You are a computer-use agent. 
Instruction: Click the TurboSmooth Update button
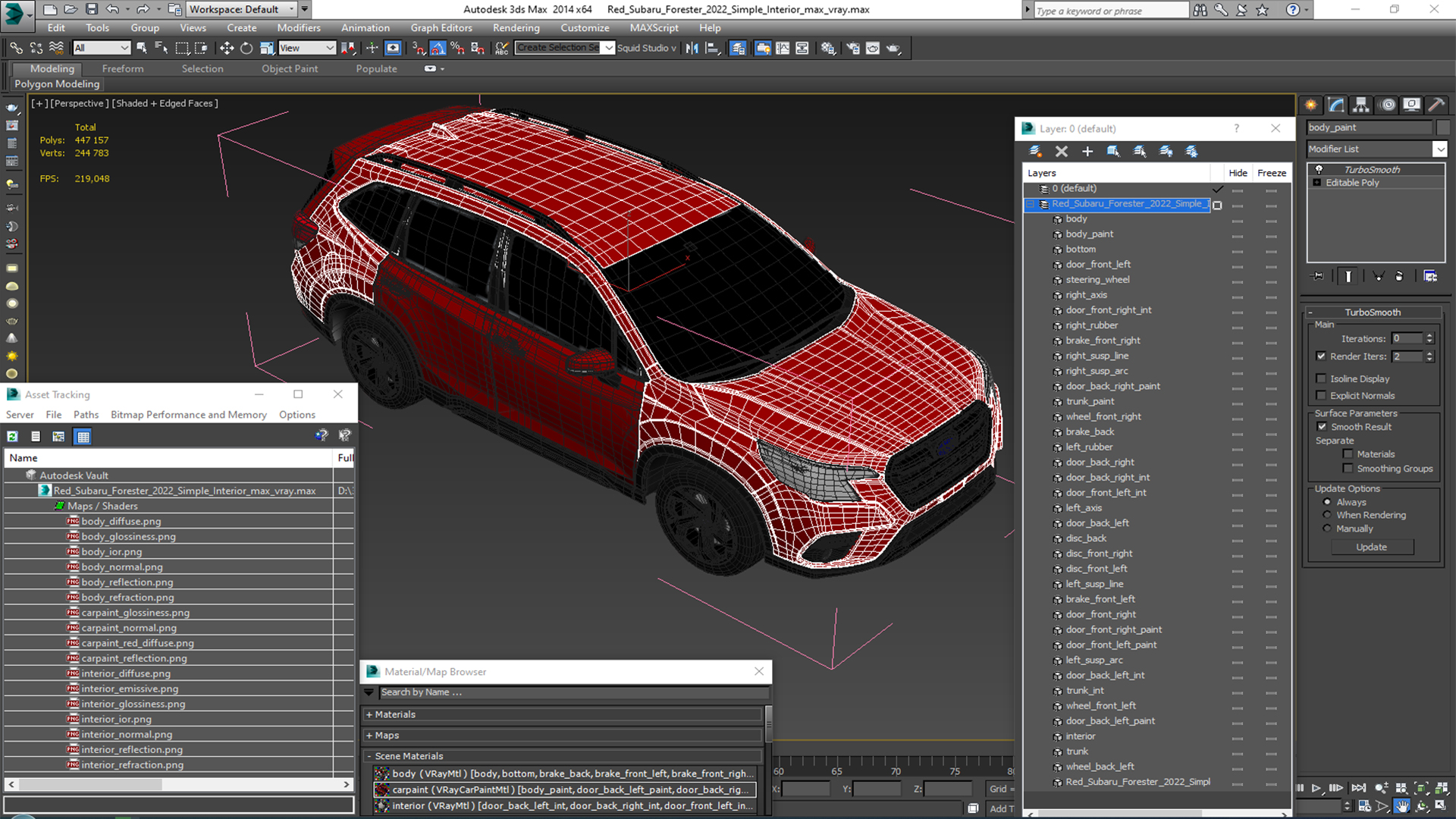[1371, 547]
